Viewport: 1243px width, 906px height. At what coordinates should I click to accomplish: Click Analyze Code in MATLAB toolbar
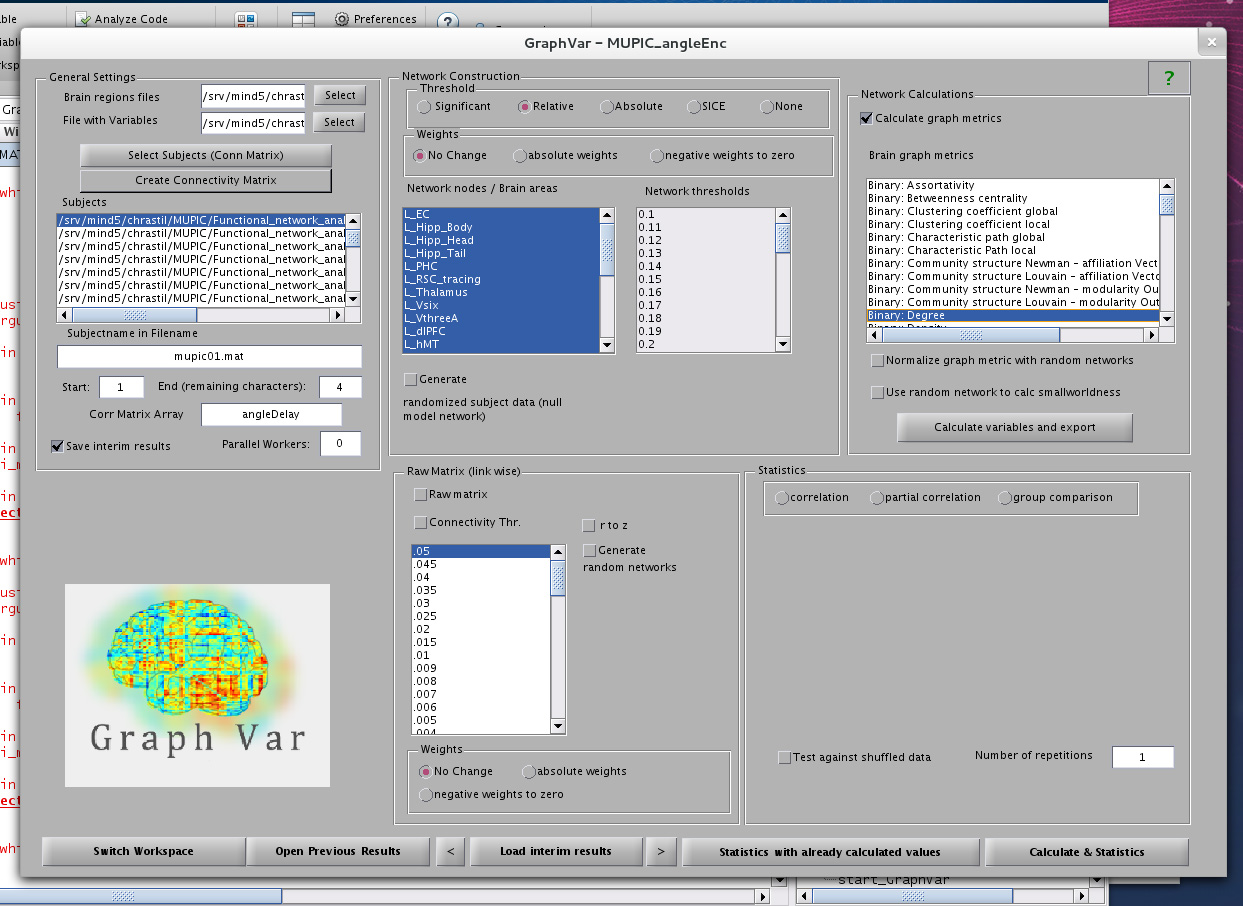121,19
